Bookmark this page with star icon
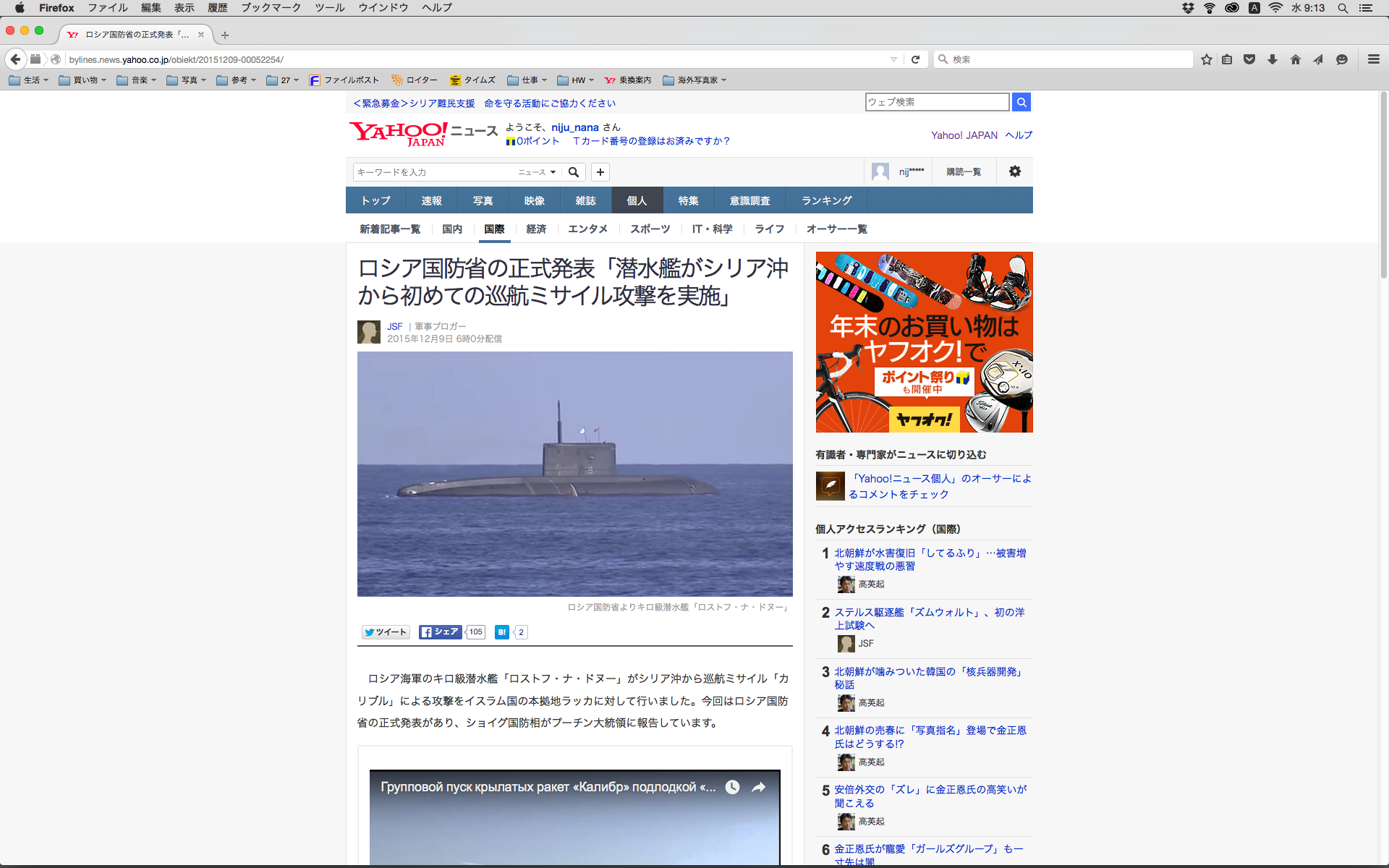 coord(1206,59)
